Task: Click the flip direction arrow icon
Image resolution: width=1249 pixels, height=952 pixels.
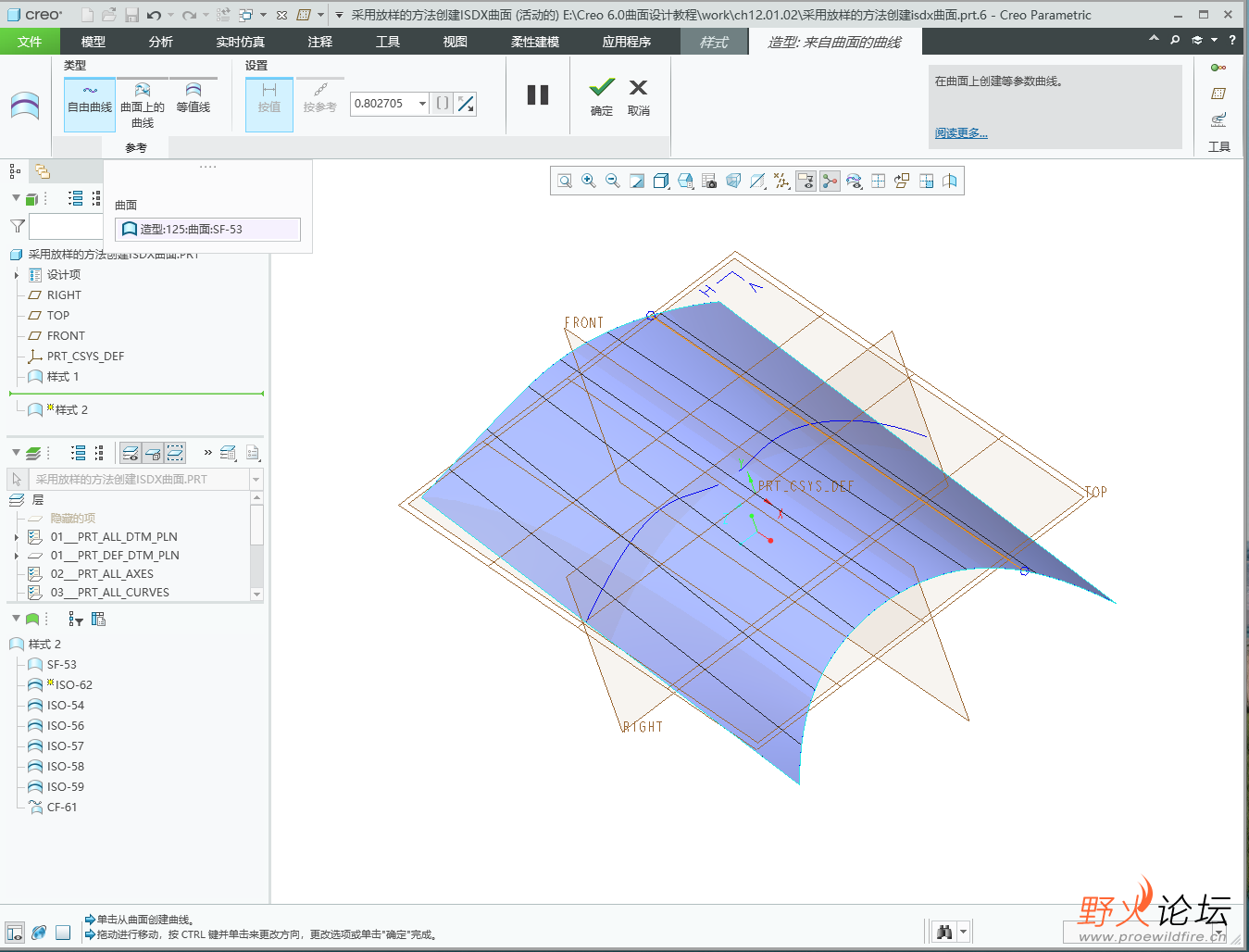Action: tap(466, 104)
